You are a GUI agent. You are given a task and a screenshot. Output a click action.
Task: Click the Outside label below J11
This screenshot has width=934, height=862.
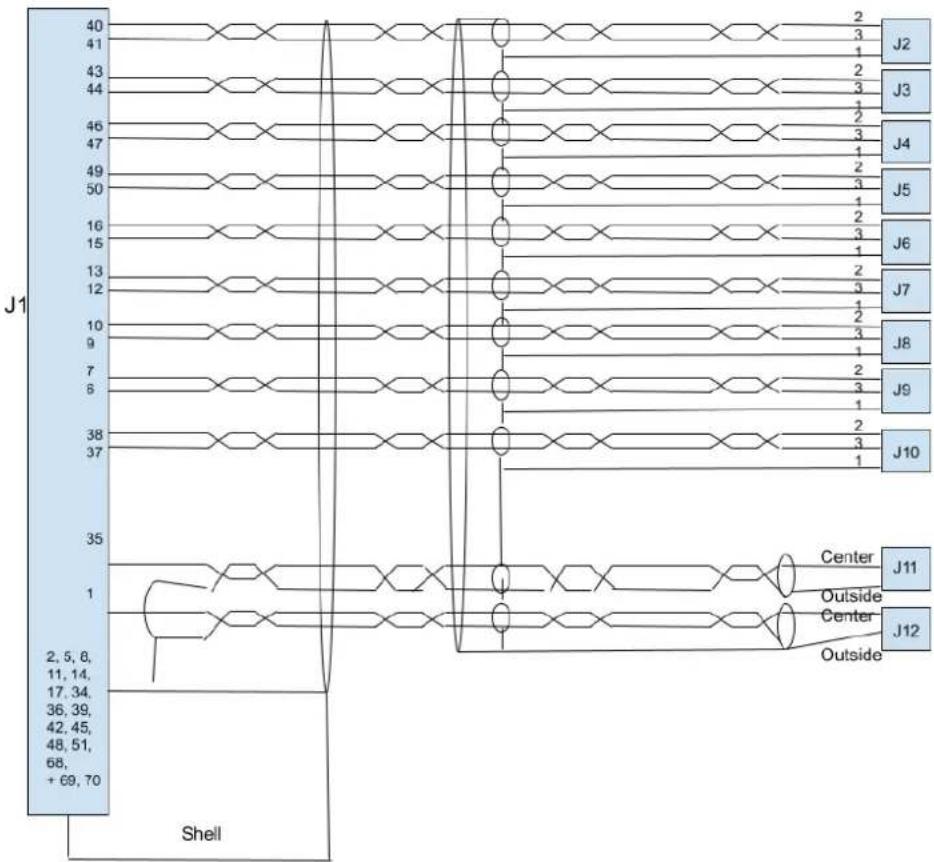click(851, 596)
